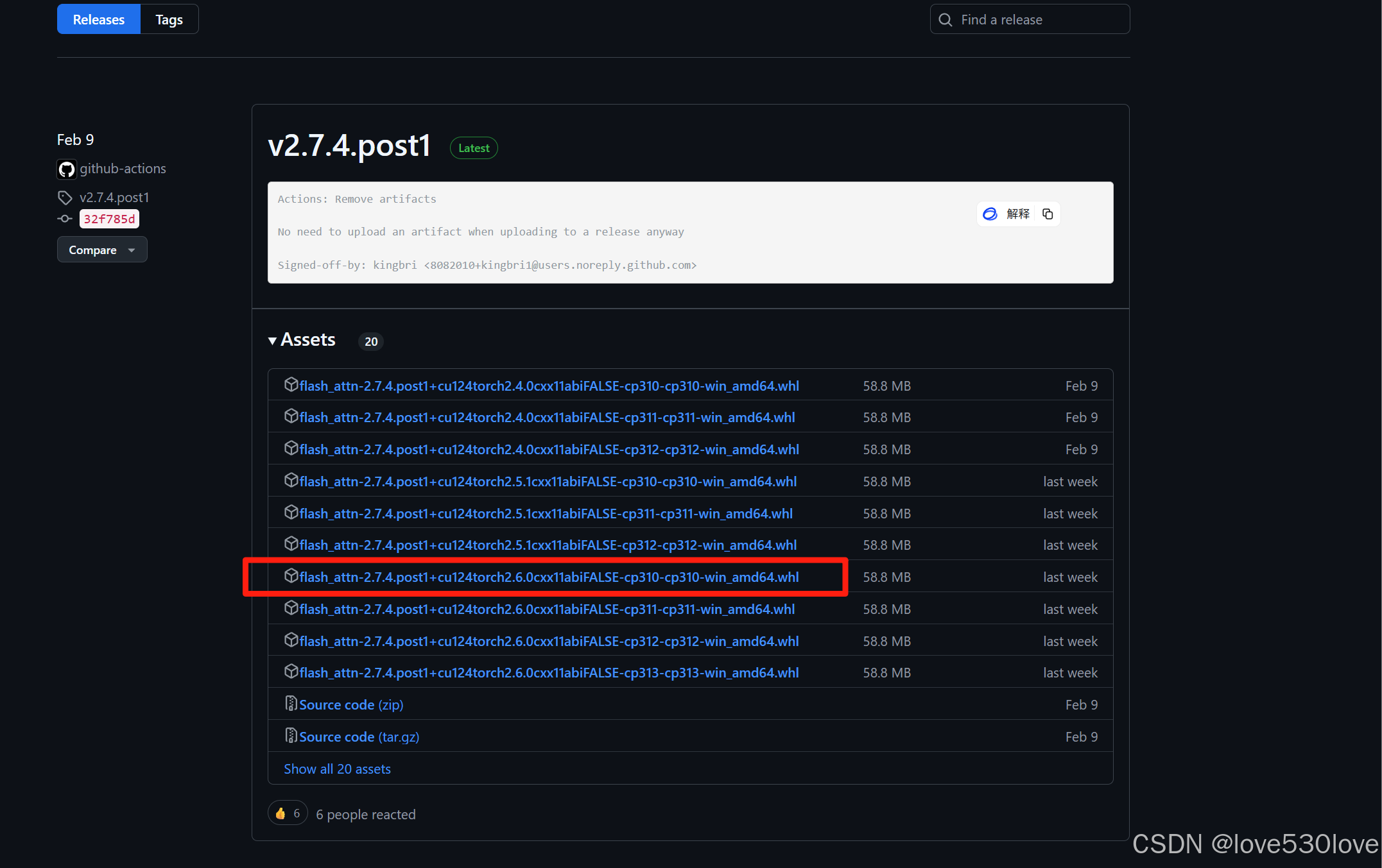The width and height of the screenshot is (1382, 868).
Task: Open the Compare dropdown
Action: pos(102,250)
